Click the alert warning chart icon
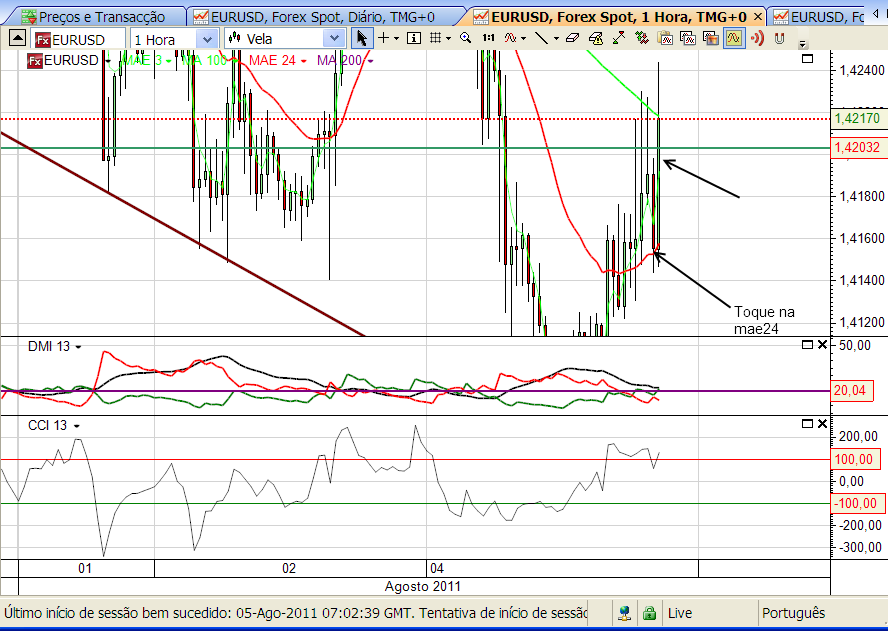Viewport: 888px width, 631px height. pyautogui.click(x=595, y=39)
